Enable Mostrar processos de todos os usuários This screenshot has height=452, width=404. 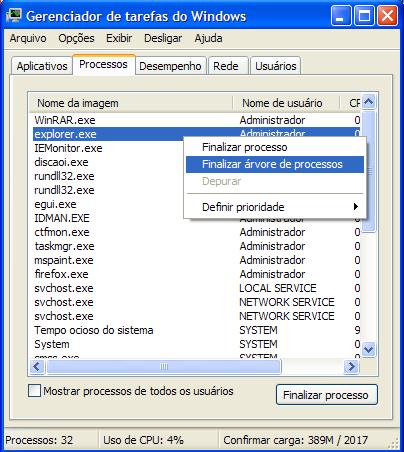(x=34, y=391)
